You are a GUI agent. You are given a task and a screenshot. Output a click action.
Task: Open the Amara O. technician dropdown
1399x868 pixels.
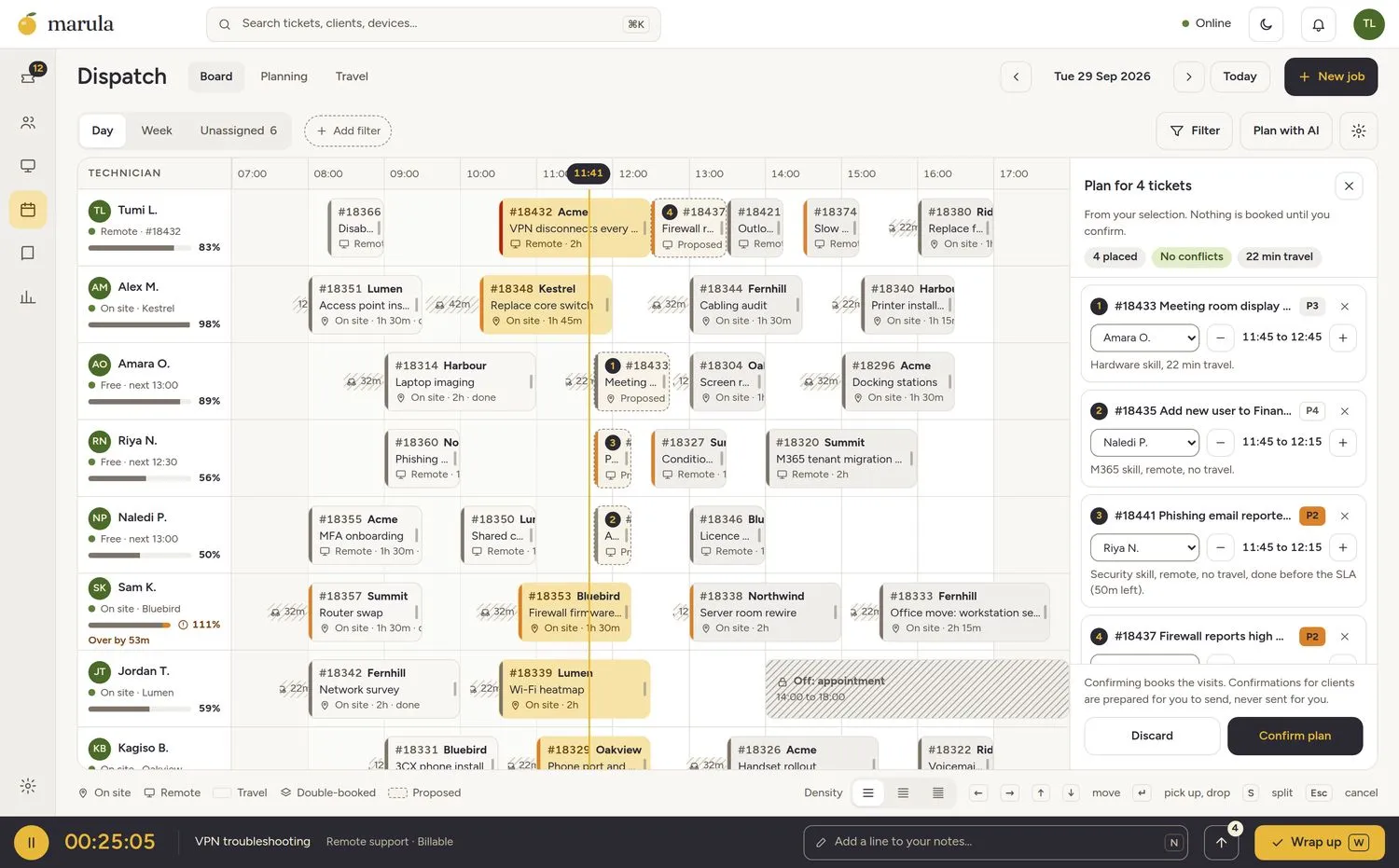point(1144,338)
